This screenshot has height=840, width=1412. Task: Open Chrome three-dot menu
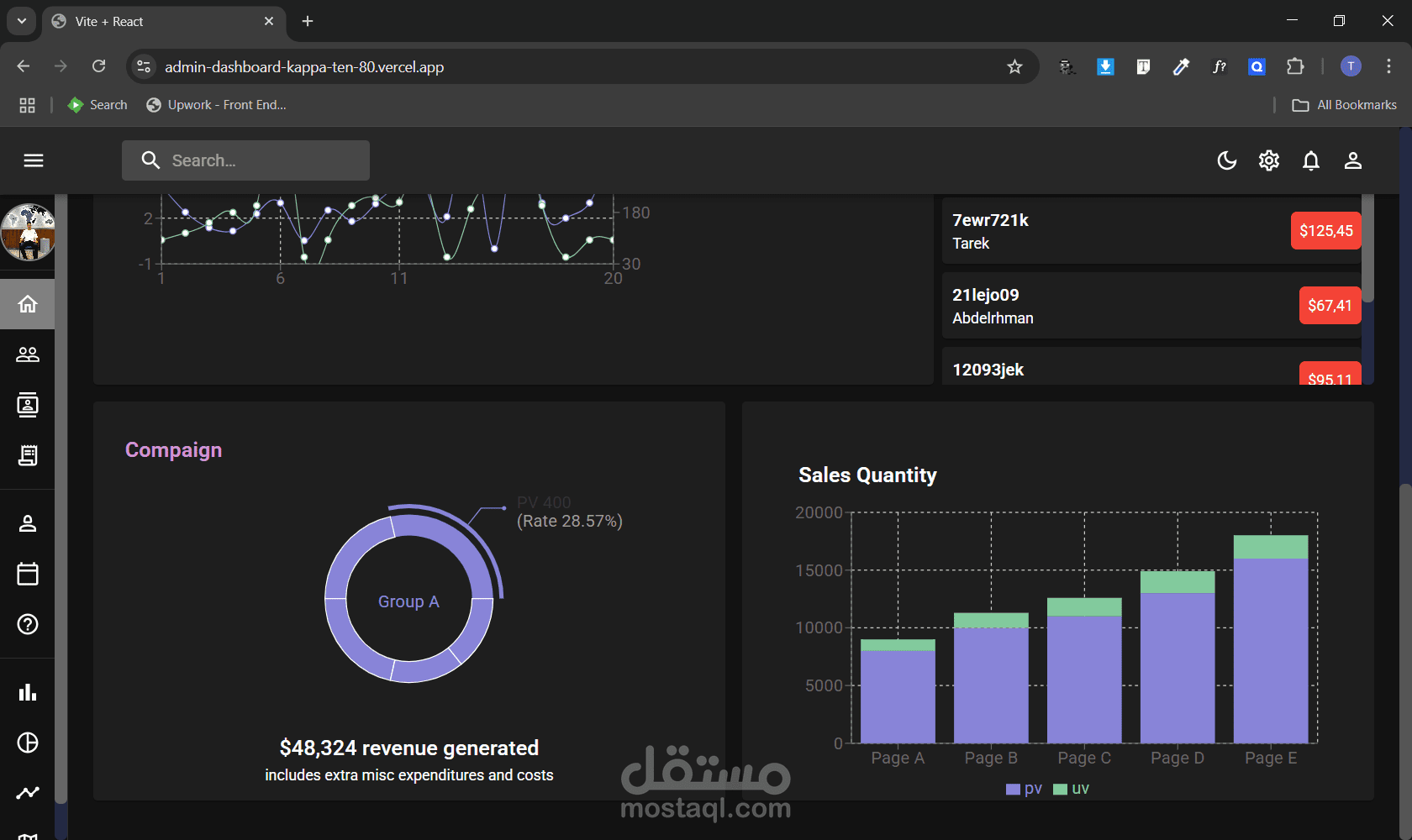(1388, 66)
